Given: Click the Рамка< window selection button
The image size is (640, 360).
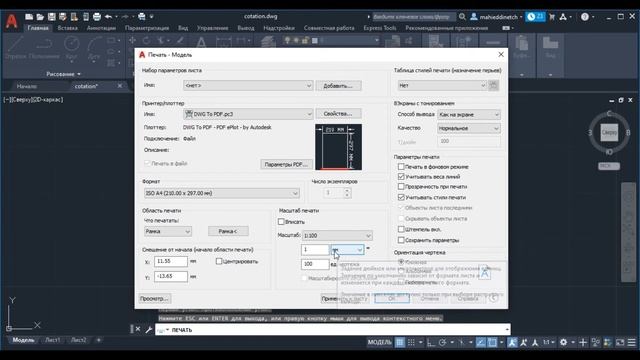Looking at the screenshot, I should pos(228,231).
